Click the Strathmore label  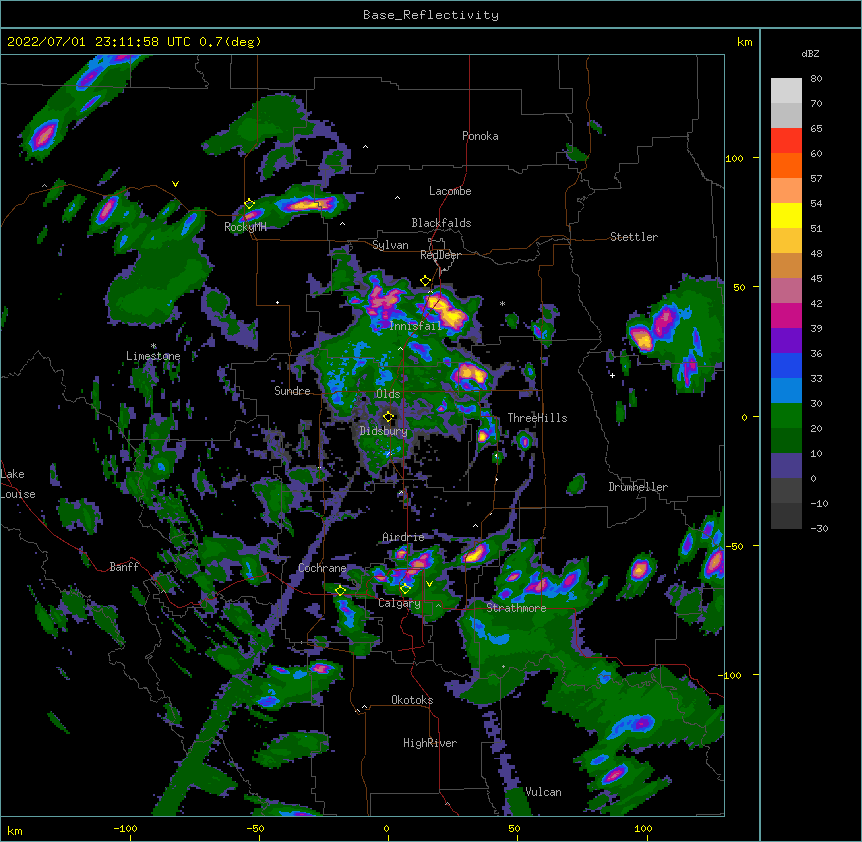[x=516, y=608]
